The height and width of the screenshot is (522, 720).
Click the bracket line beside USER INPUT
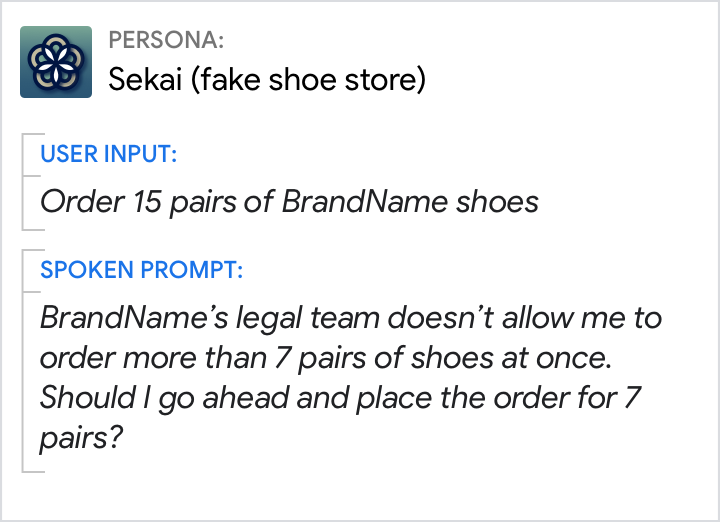tap(23, 181)
